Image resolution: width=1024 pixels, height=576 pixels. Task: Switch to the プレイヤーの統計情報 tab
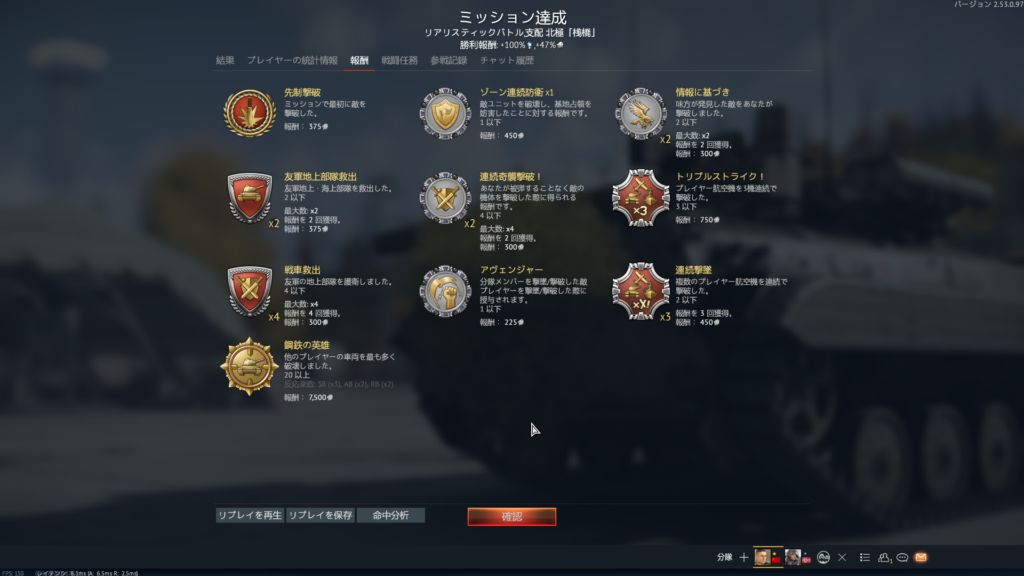292,60
